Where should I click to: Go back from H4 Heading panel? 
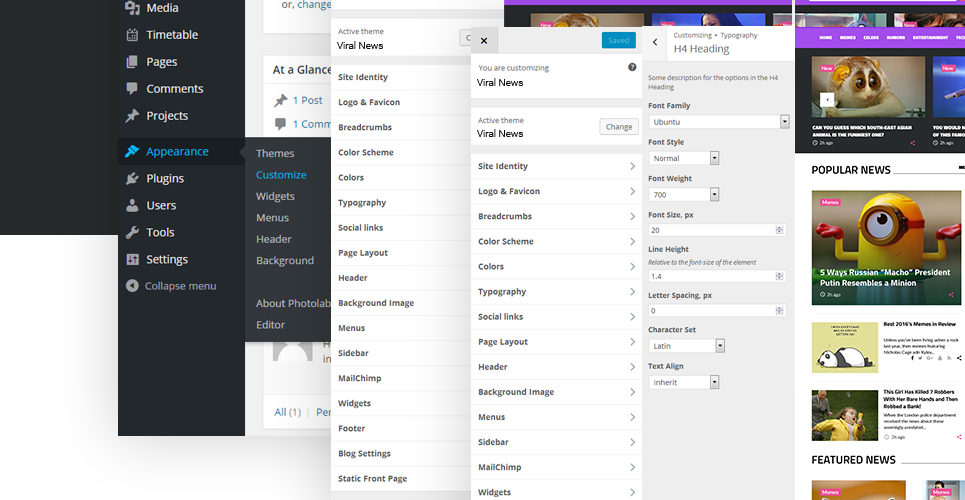click(x=655, y=42)
